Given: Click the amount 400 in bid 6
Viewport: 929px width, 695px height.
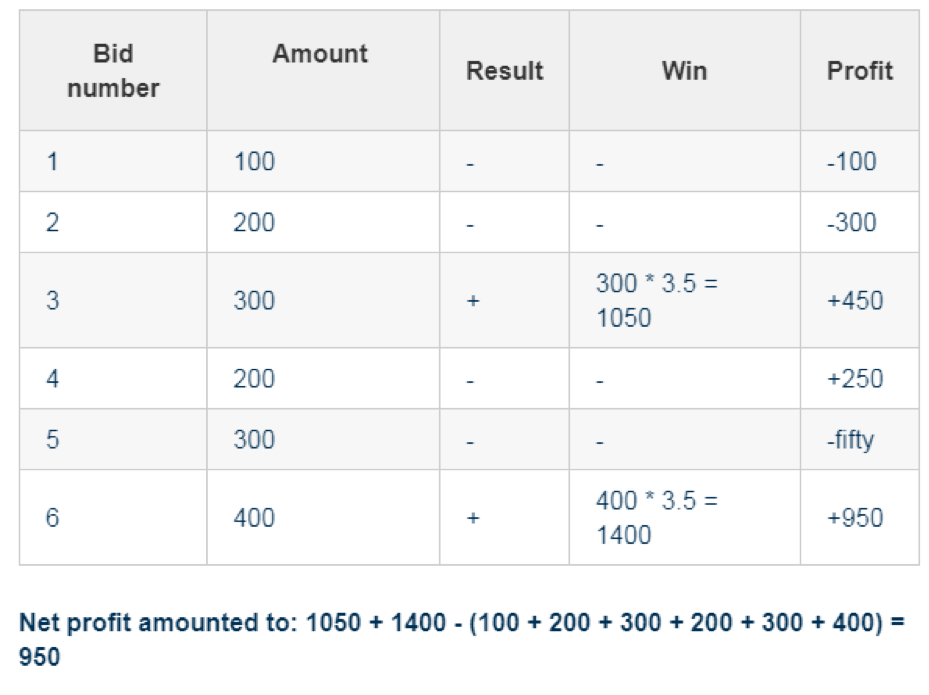Looking at the screenshot, I should coord(254,517).
